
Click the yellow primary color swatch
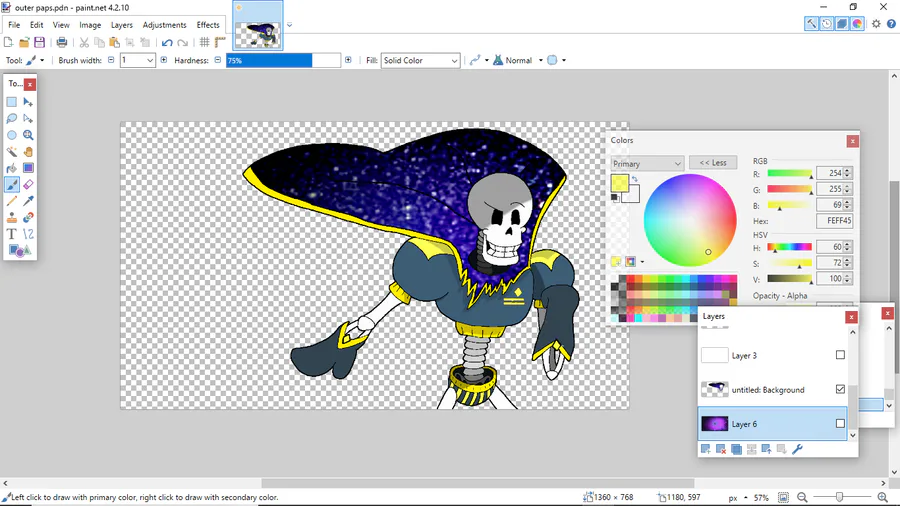click(619, 183)
